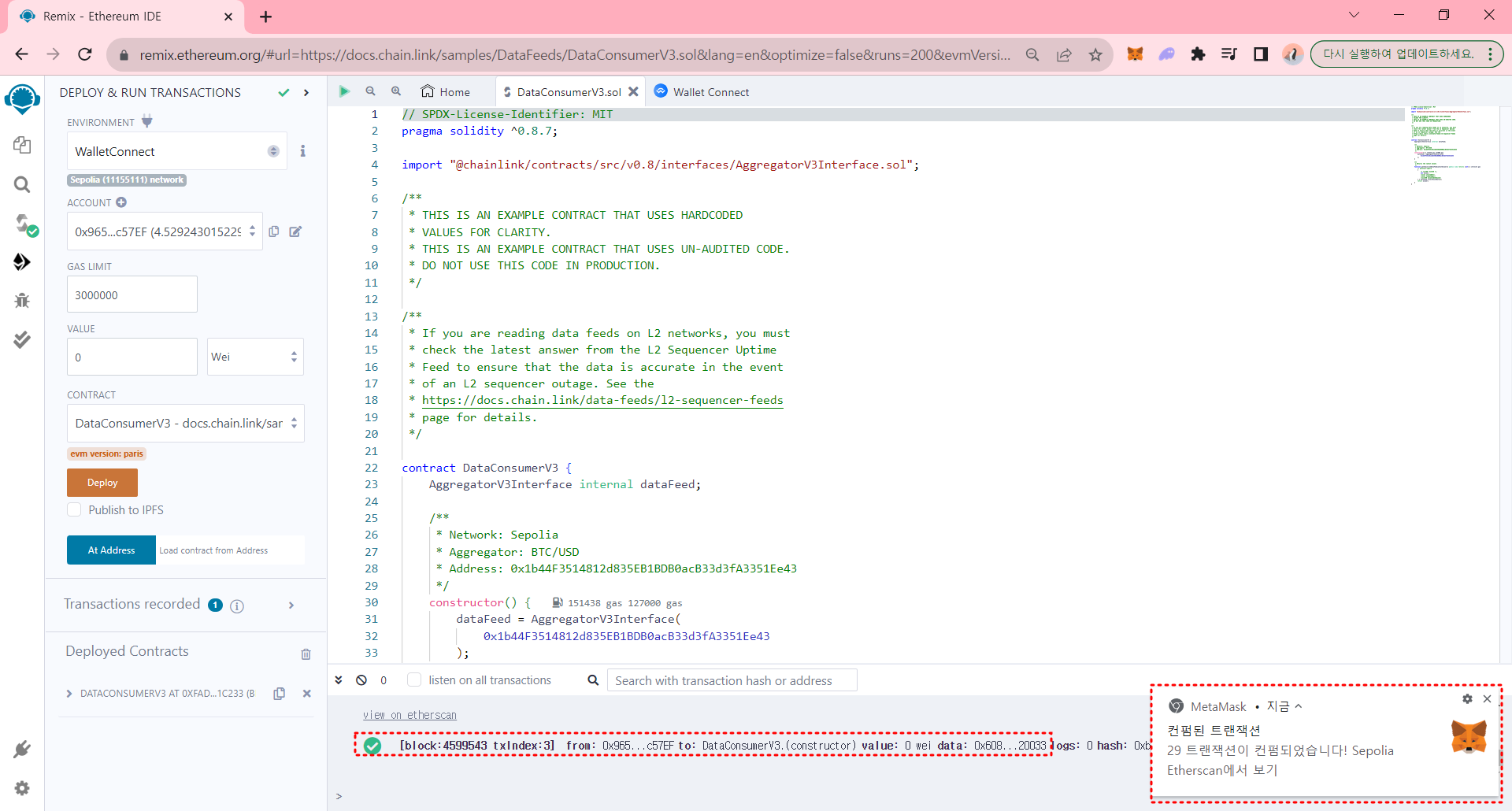Viewport: 1512px width, 811px height.
Task: Bookmark this page with the star icon
Action: tap(1095, 54)
